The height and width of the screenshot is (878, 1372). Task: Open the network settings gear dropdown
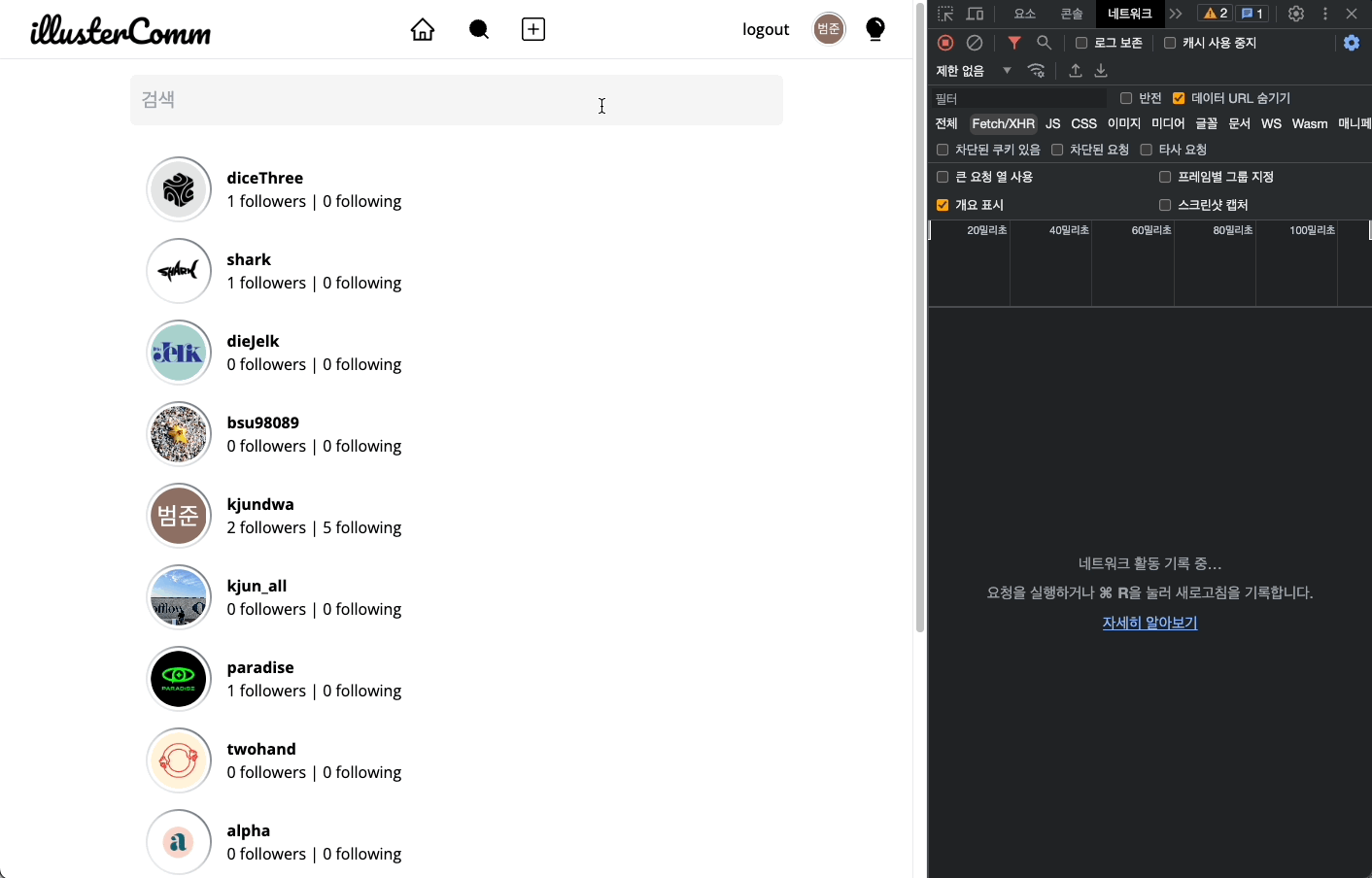coord(1352,43)
